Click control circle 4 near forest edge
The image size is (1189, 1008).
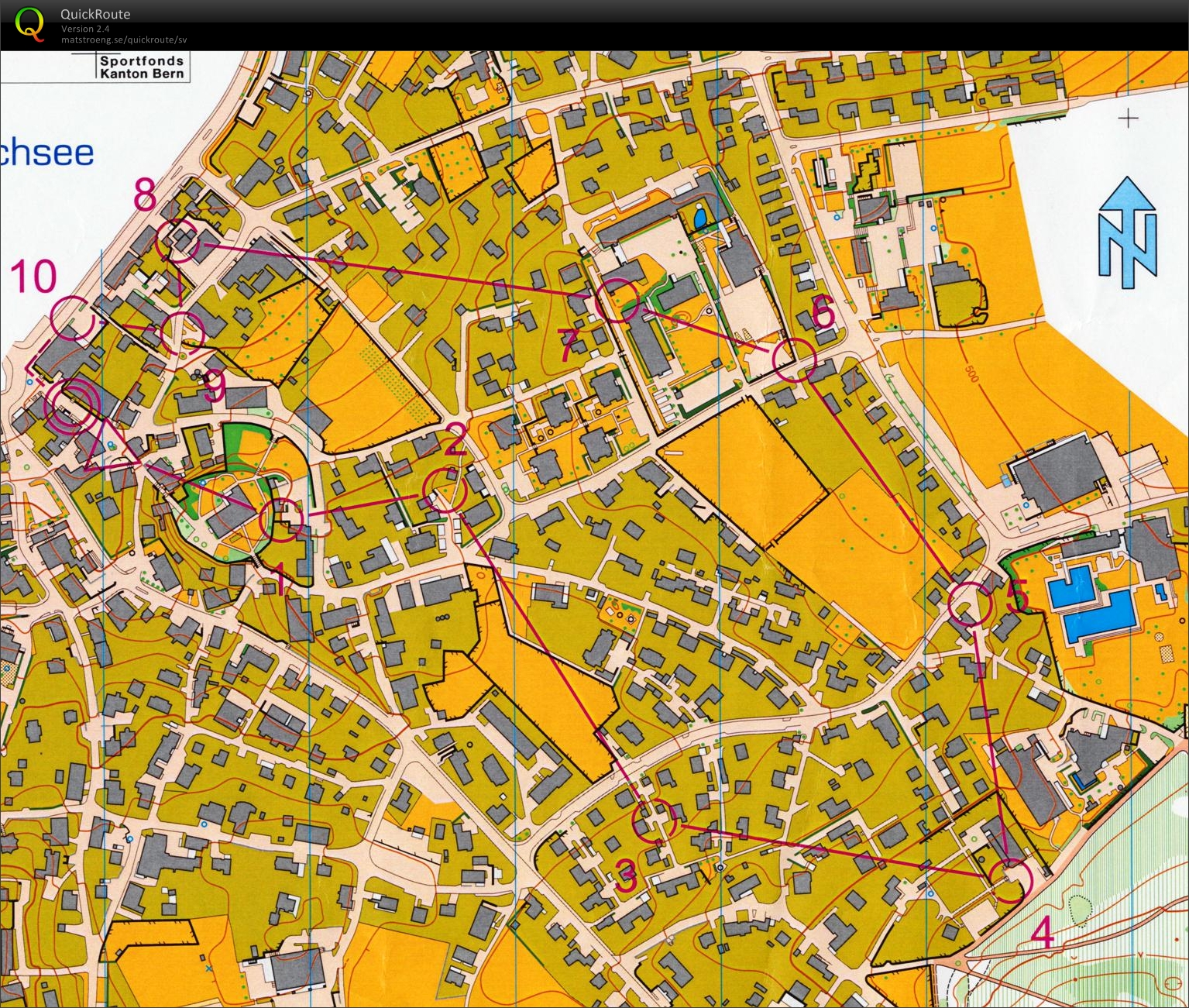click(1011, 880)
